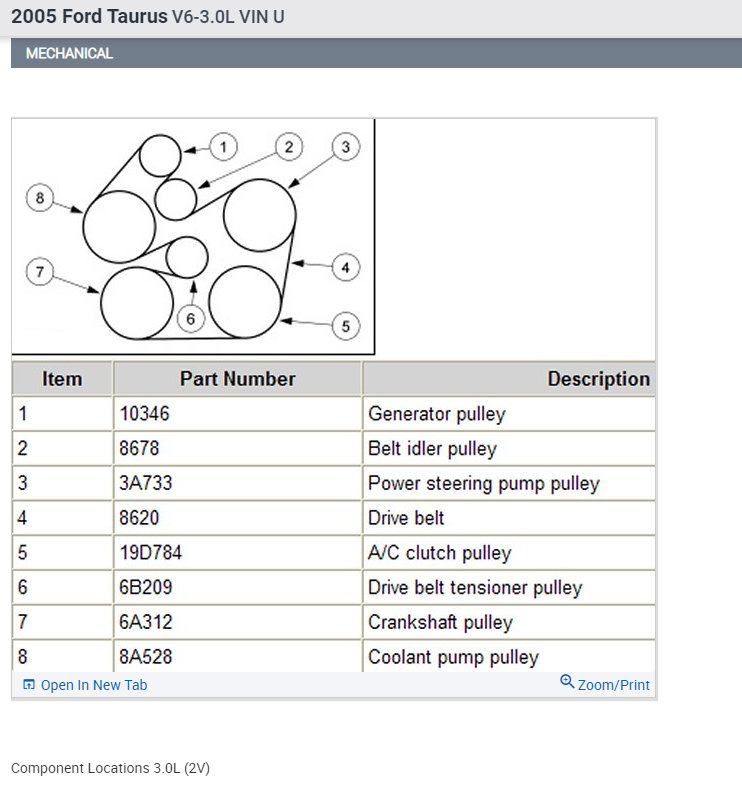Click the Part Number column header
The width and height of the screenshot is (742, 797).
click(x=237, y=379)
